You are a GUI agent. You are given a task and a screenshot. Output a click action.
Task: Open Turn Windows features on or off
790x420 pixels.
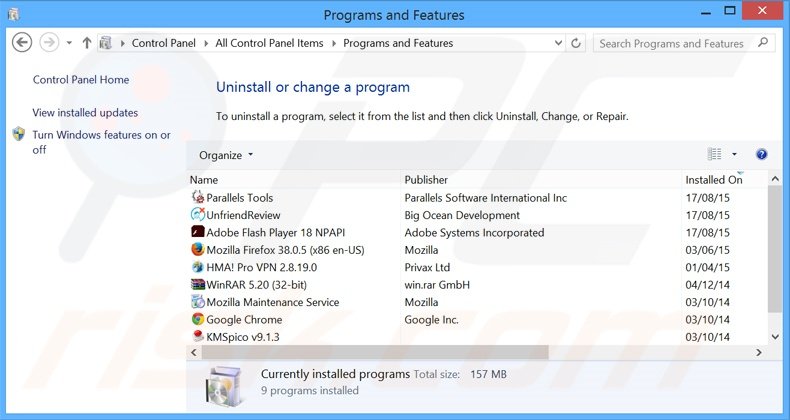(101, 142)
